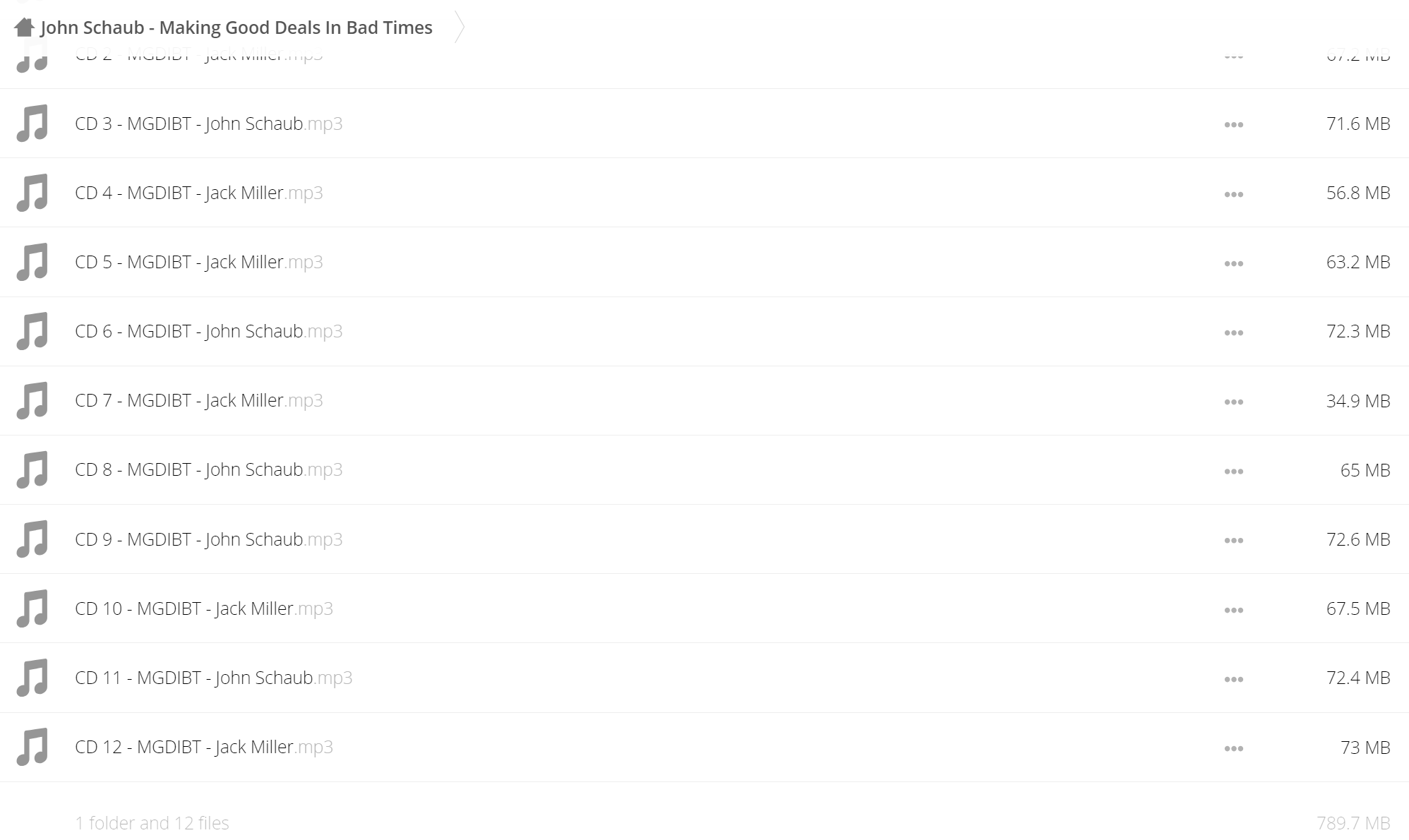Image resolution: width=1409 pixels, height=840 pixels.
Task: Click the home icon in breadcrumb
Action: click(25, 28)
